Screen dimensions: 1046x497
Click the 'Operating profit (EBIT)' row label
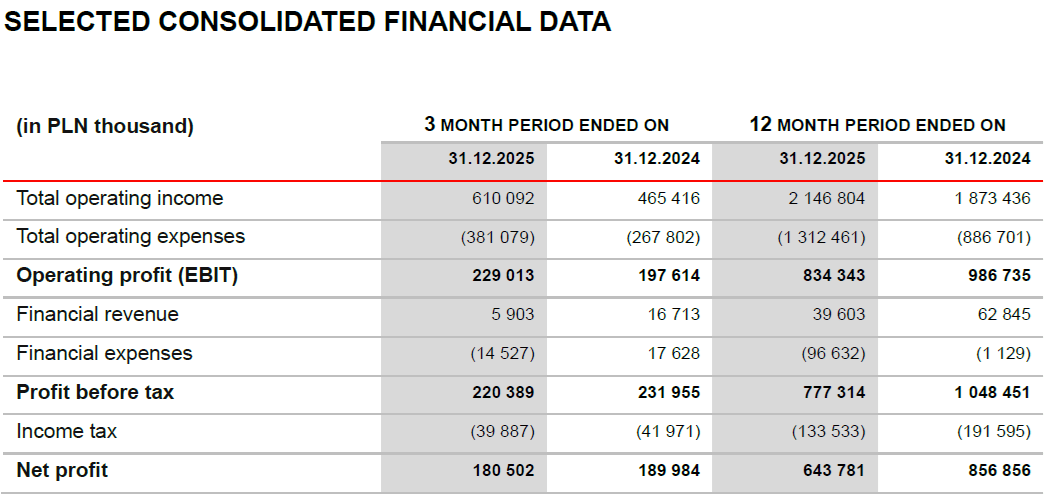point(127,276)
